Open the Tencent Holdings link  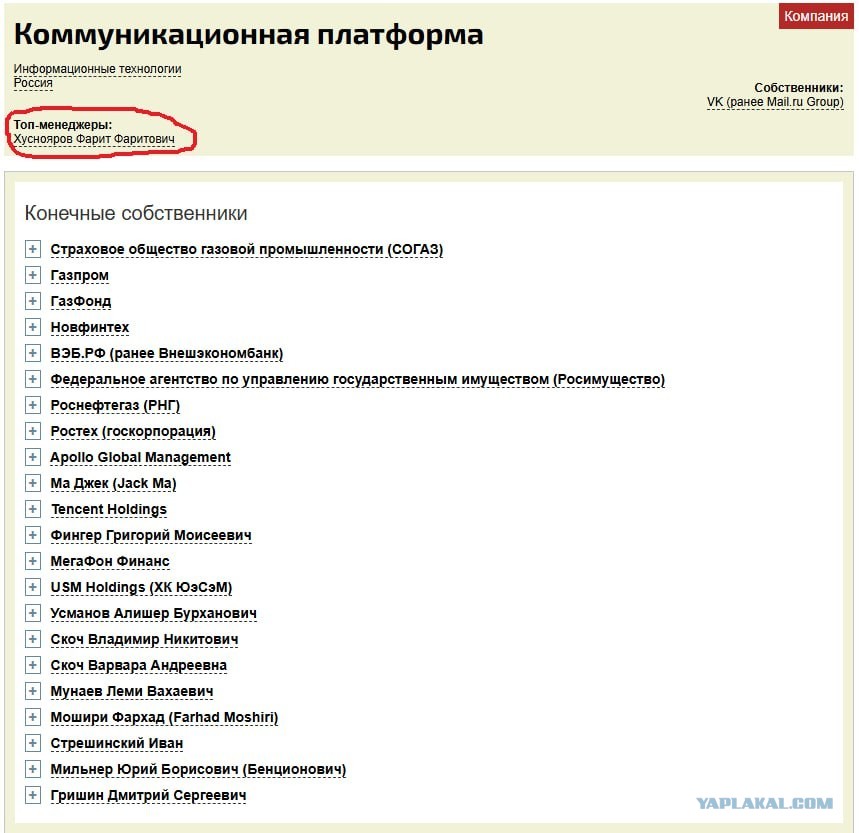tap(108, 510)
